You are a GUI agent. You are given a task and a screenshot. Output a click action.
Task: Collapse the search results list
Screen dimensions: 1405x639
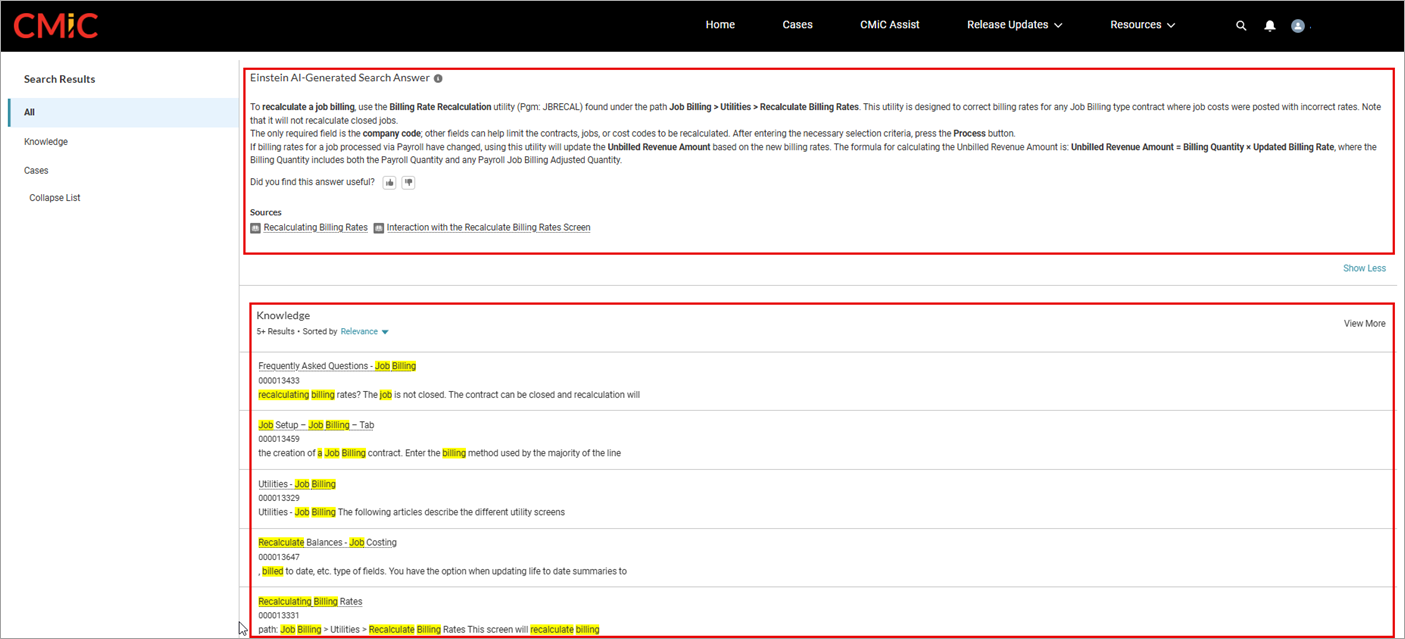tap(55, 198)
